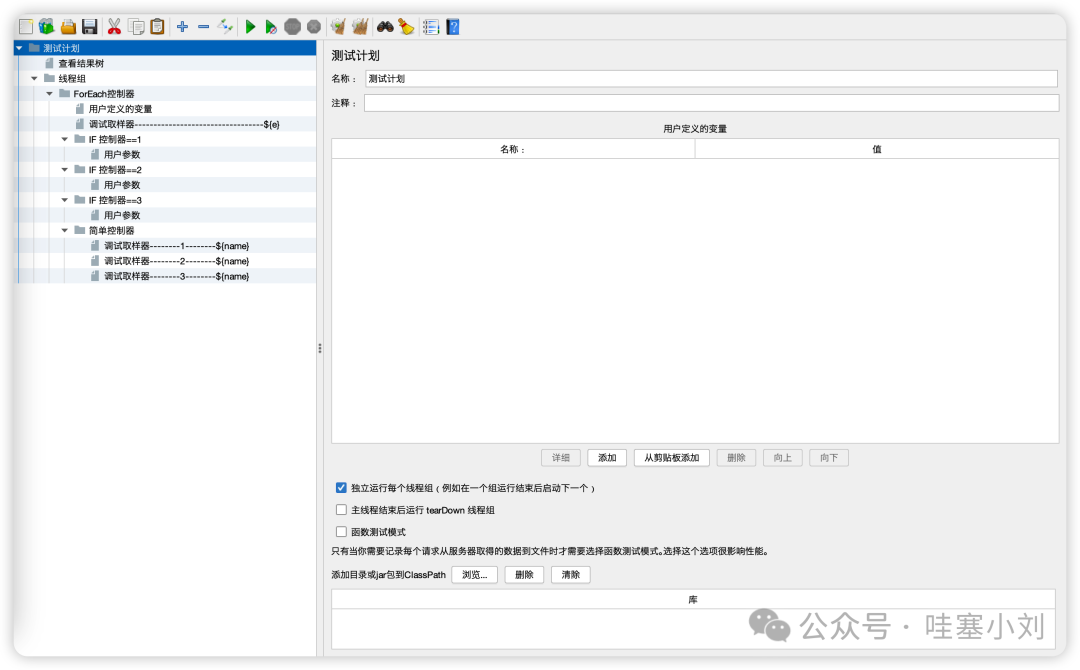The width and height of the screenshot is (1080, 670).
Task: Create a new test plan via toolbar
Action: (x=25, y=27)
